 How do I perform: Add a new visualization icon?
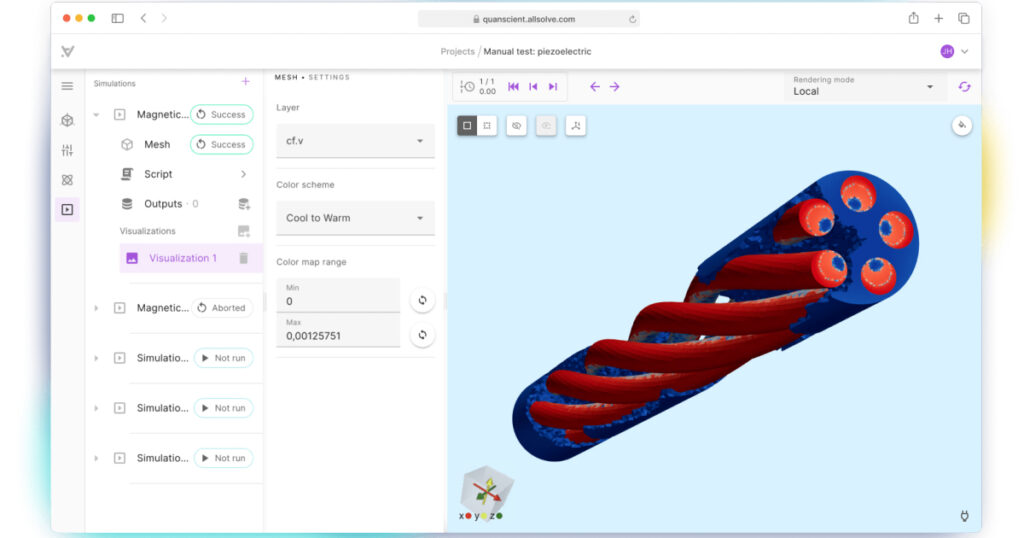[244, 231]
